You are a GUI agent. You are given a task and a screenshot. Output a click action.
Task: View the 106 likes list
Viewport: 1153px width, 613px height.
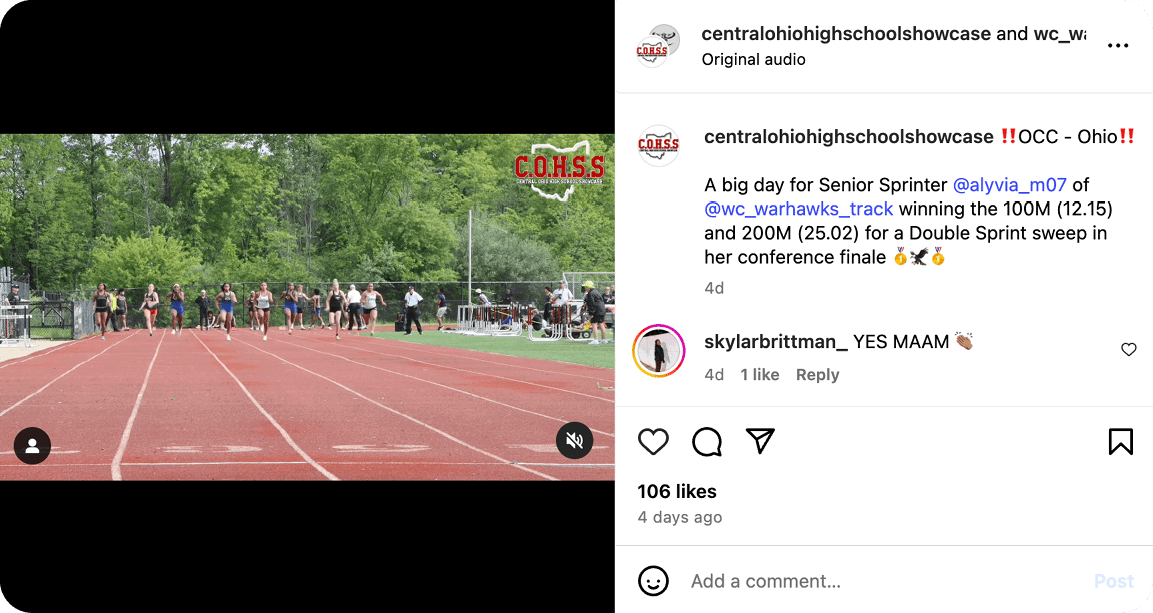click(677, 491)
